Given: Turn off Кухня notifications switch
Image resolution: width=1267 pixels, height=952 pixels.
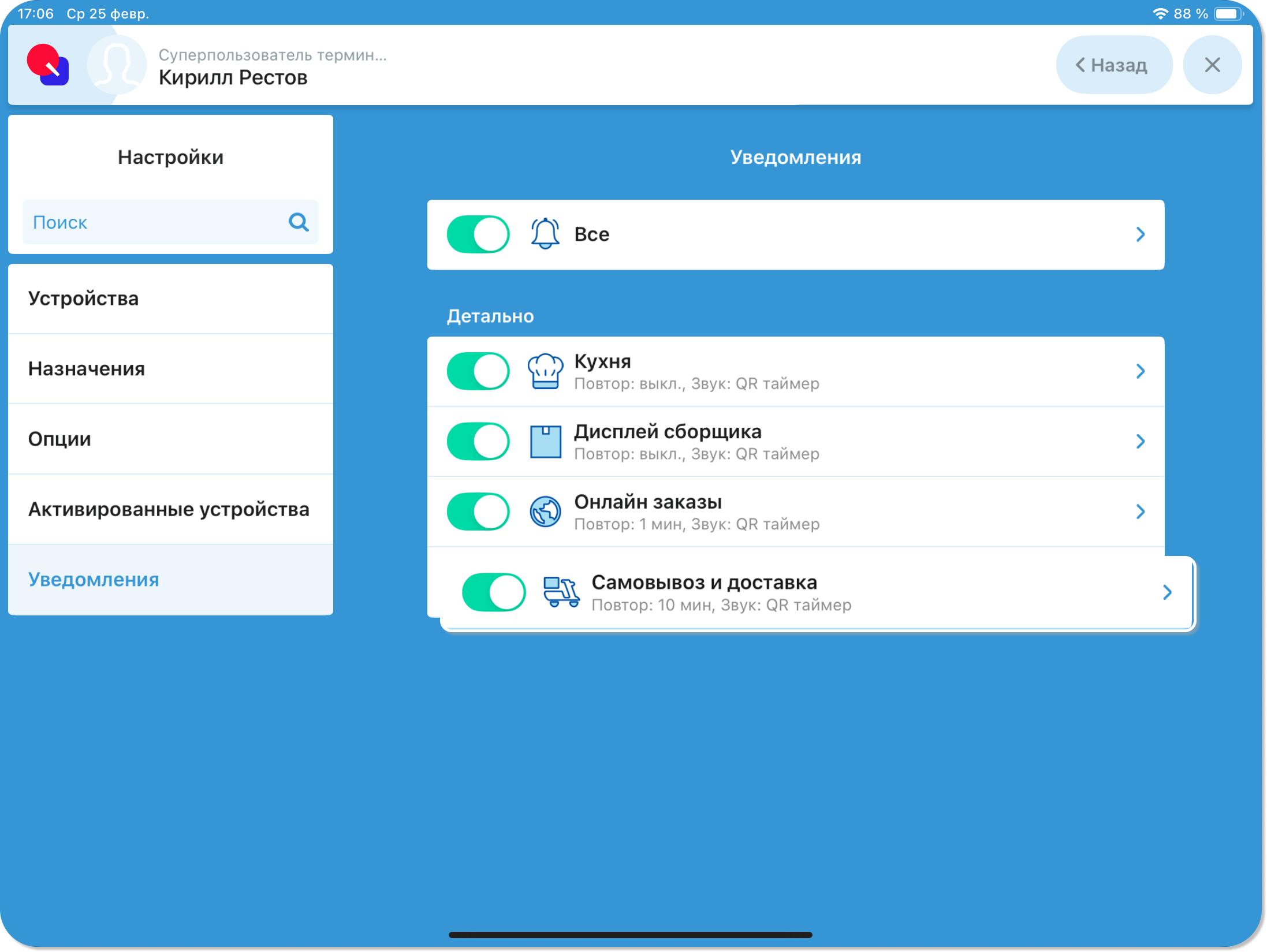Looking at the screenshot, I should pyautogui.click(x=478, y=371).
